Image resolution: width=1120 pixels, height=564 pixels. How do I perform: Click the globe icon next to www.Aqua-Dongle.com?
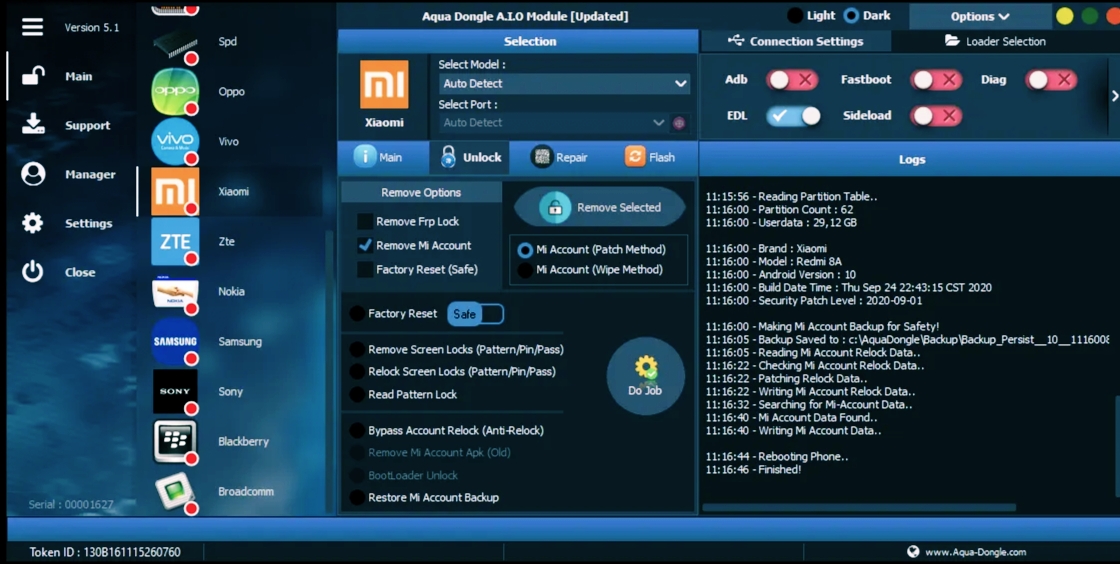tap(913, 551)
